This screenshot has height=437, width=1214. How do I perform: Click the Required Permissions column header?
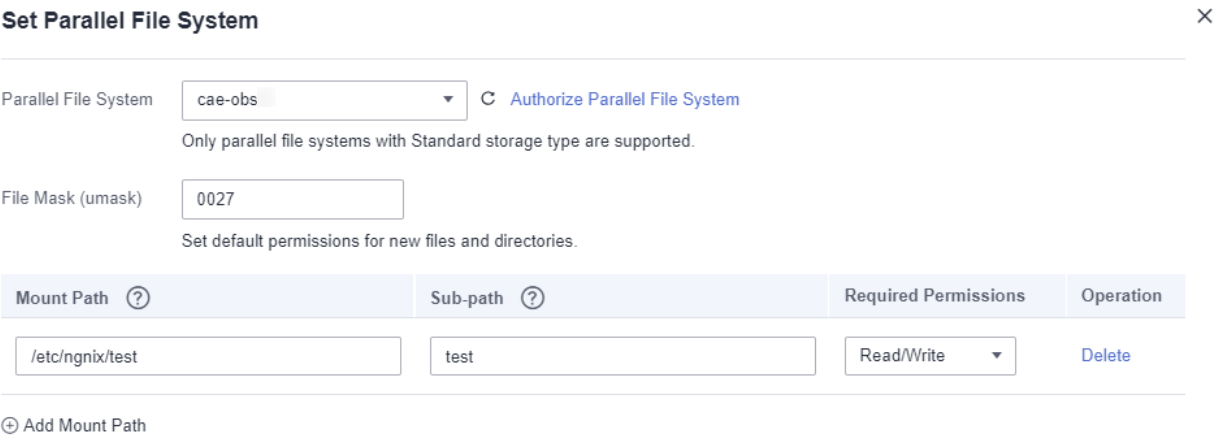tap(934, 296)
